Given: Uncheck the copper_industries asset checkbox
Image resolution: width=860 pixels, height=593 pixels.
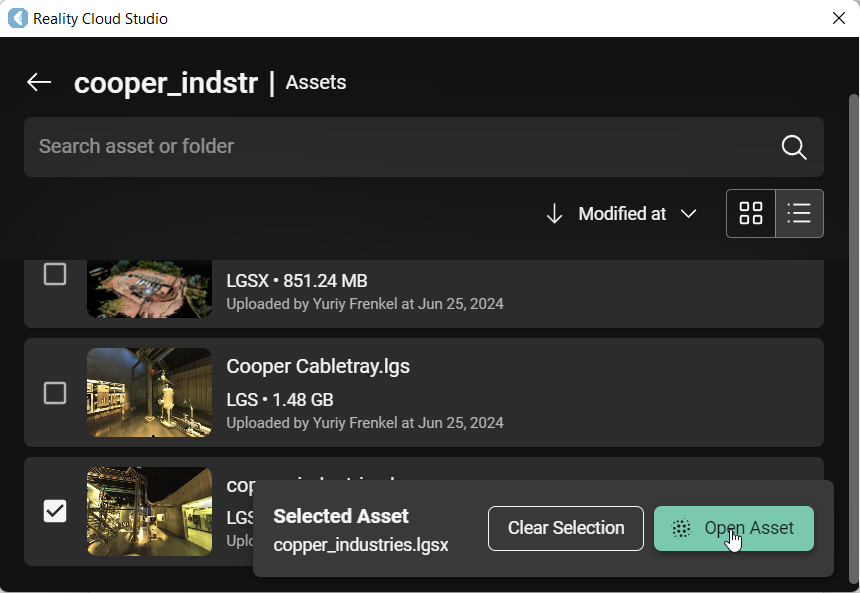Looking at the screenshot, I should point(55,511).
